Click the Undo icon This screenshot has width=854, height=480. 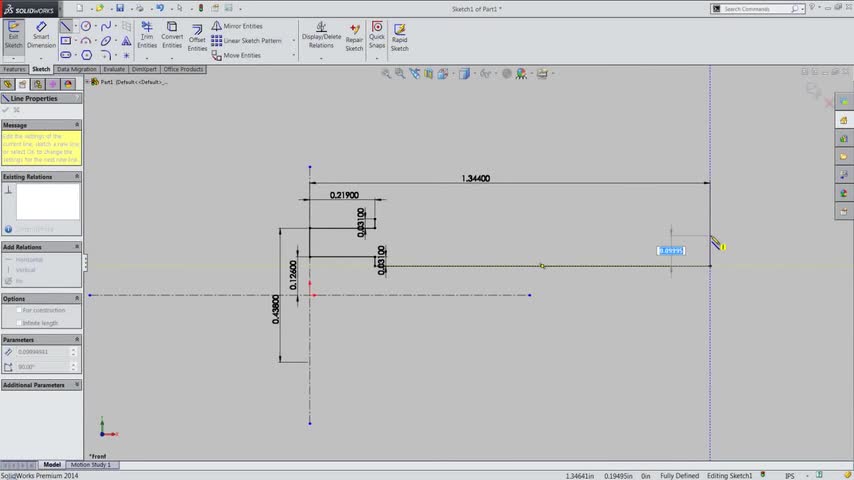pos(160,8)
